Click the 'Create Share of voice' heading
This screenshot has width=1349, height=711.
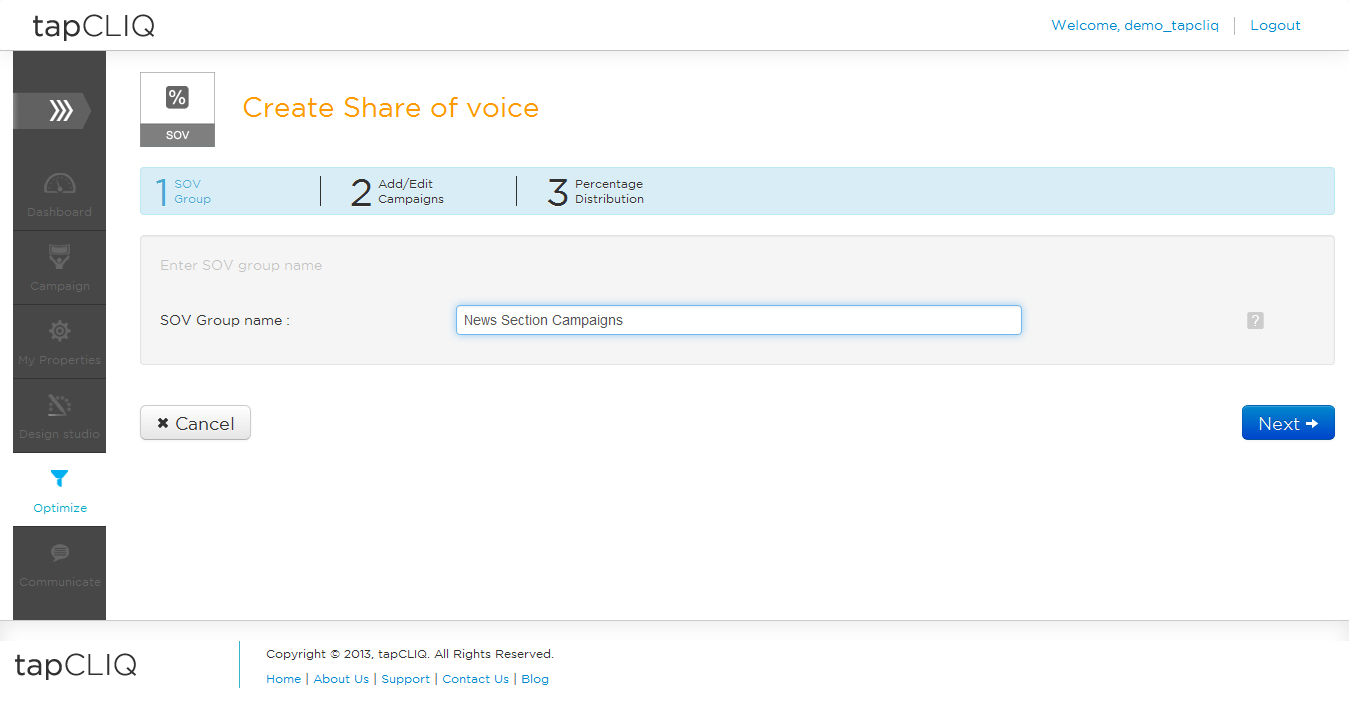click(390, 108)
